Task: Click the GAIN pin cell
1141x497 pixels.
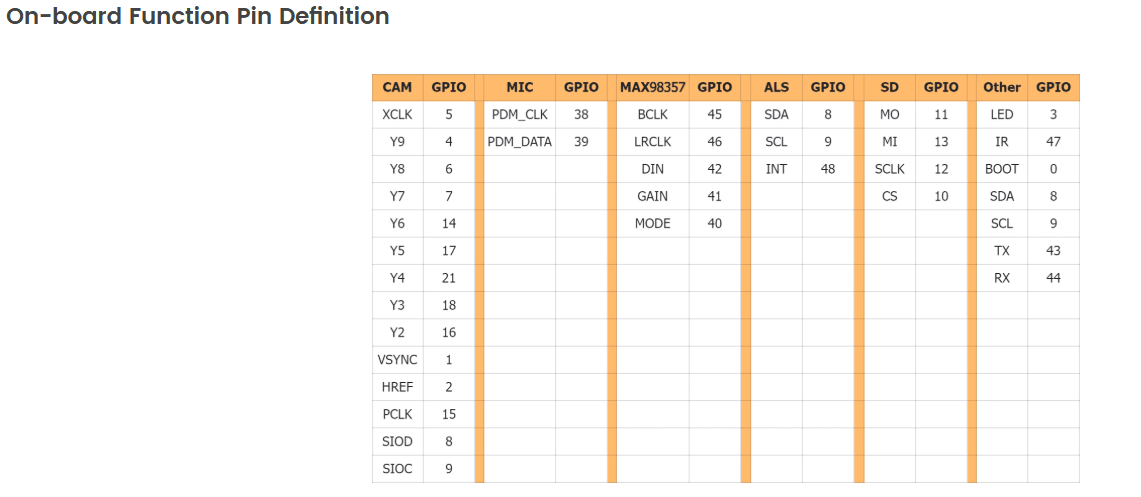Action: tap(653, 196)
